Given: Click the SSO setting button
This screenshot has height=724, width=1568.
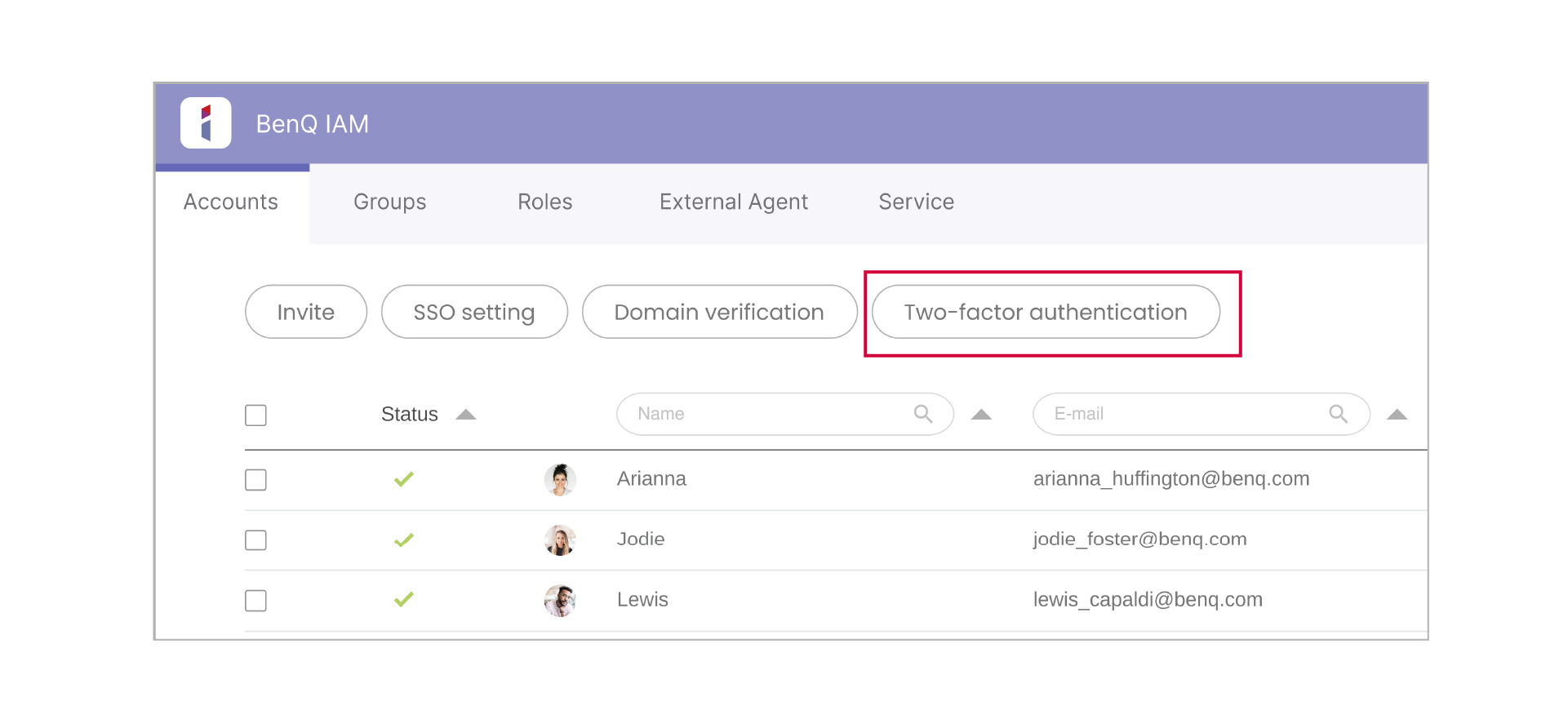Looking at the screenshot, I should click(x=474, y=312).
